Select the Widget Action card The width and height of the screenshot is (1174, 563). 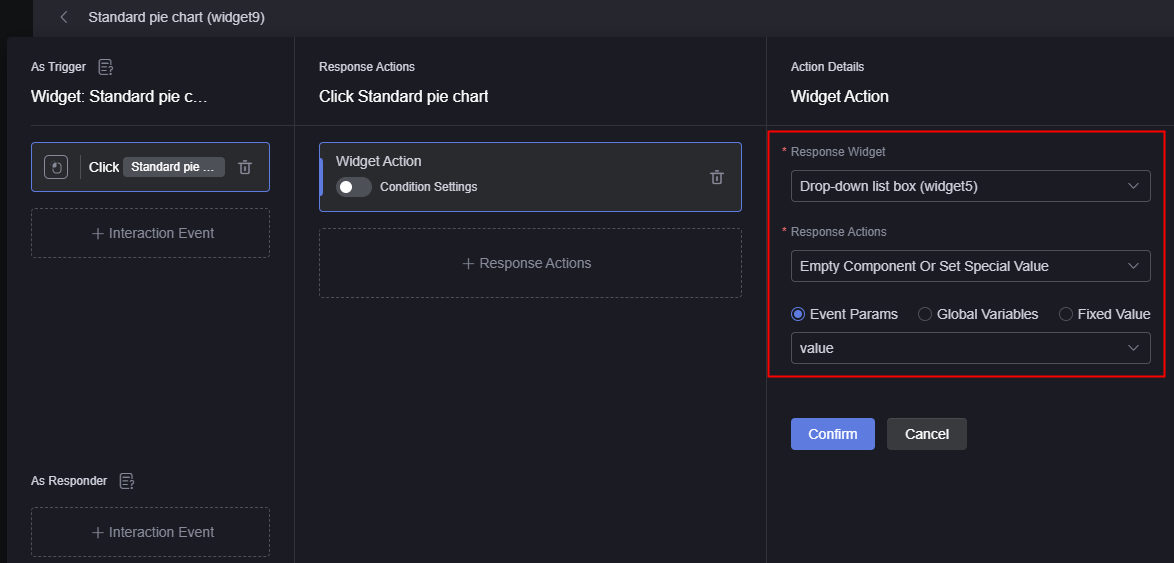(530, 177)
